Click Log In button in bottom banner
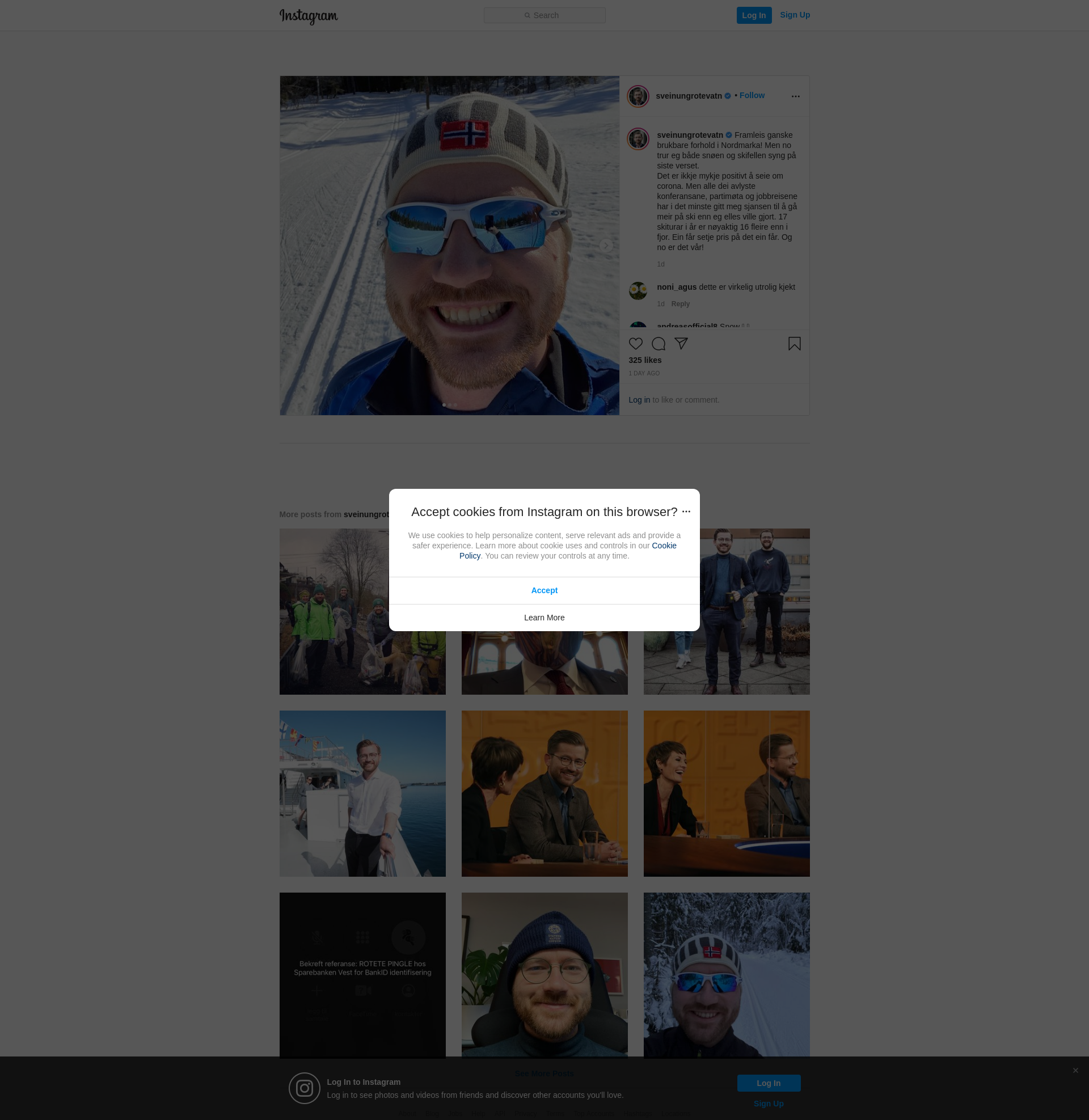Screen dimensions: 1089x1120 click(x=768, y=1083)
